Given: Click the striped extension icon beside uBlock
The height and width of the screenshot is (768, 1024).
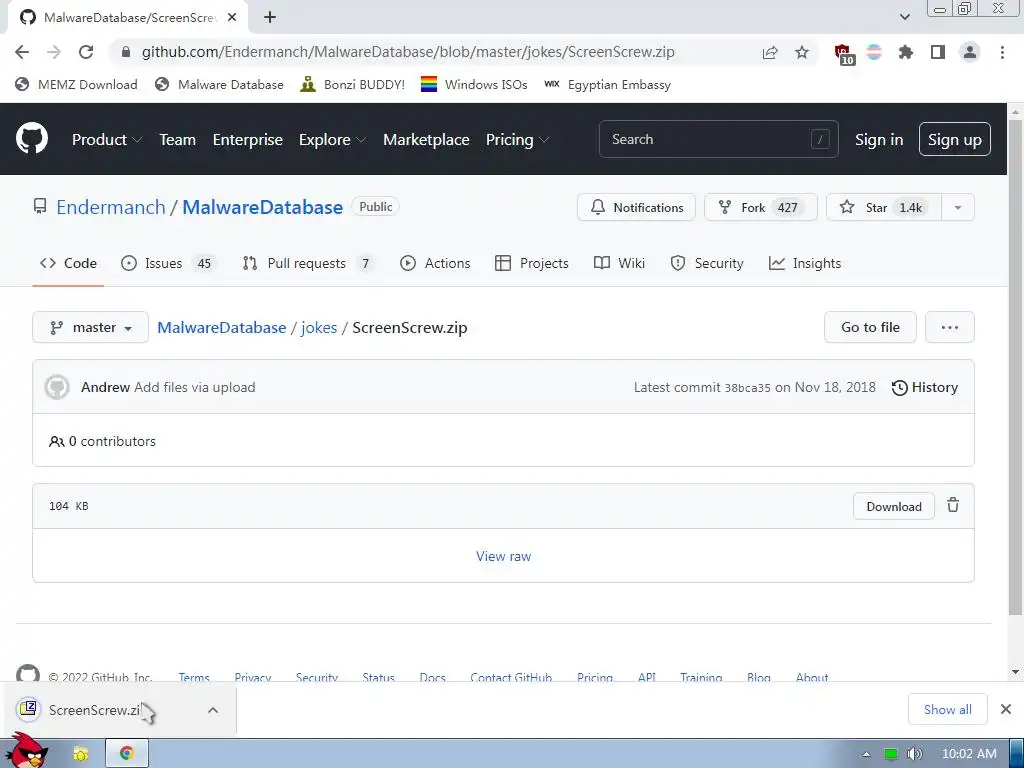Looking at the screenshot, I should point(874,52).
